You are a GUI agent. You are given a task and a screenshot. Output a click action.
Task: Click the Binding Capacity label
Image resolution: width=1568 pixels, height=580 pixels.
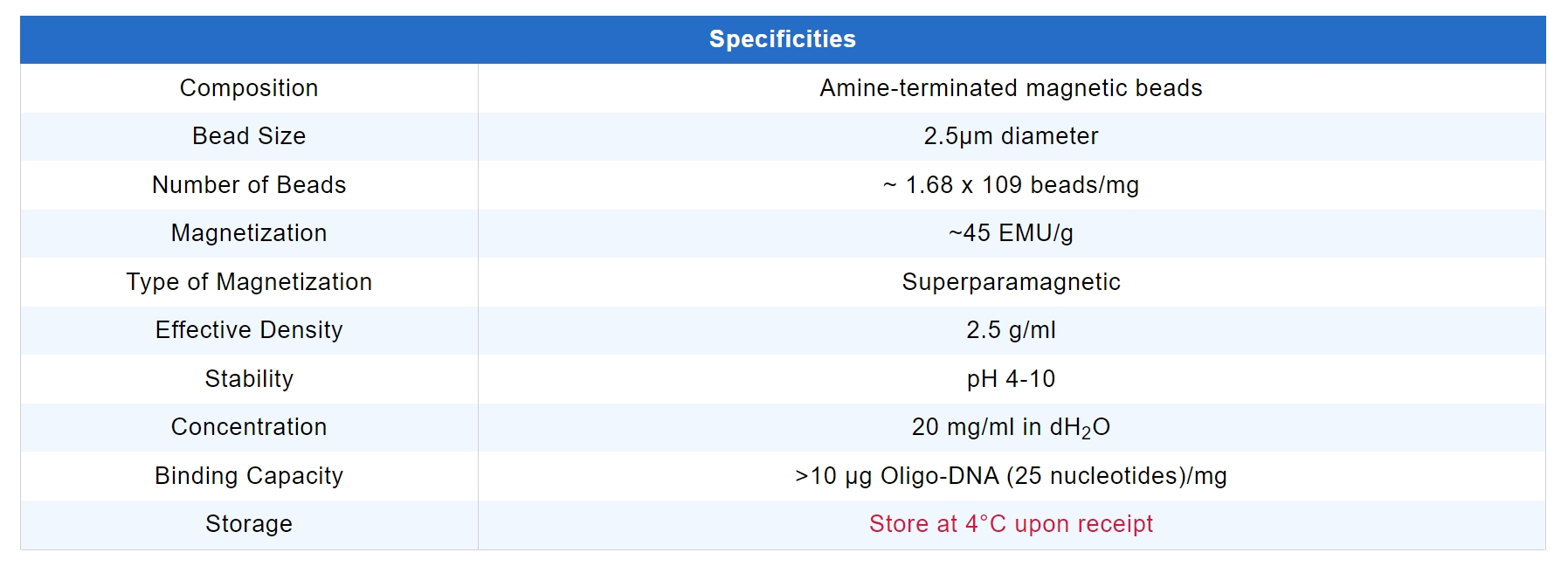249,476
